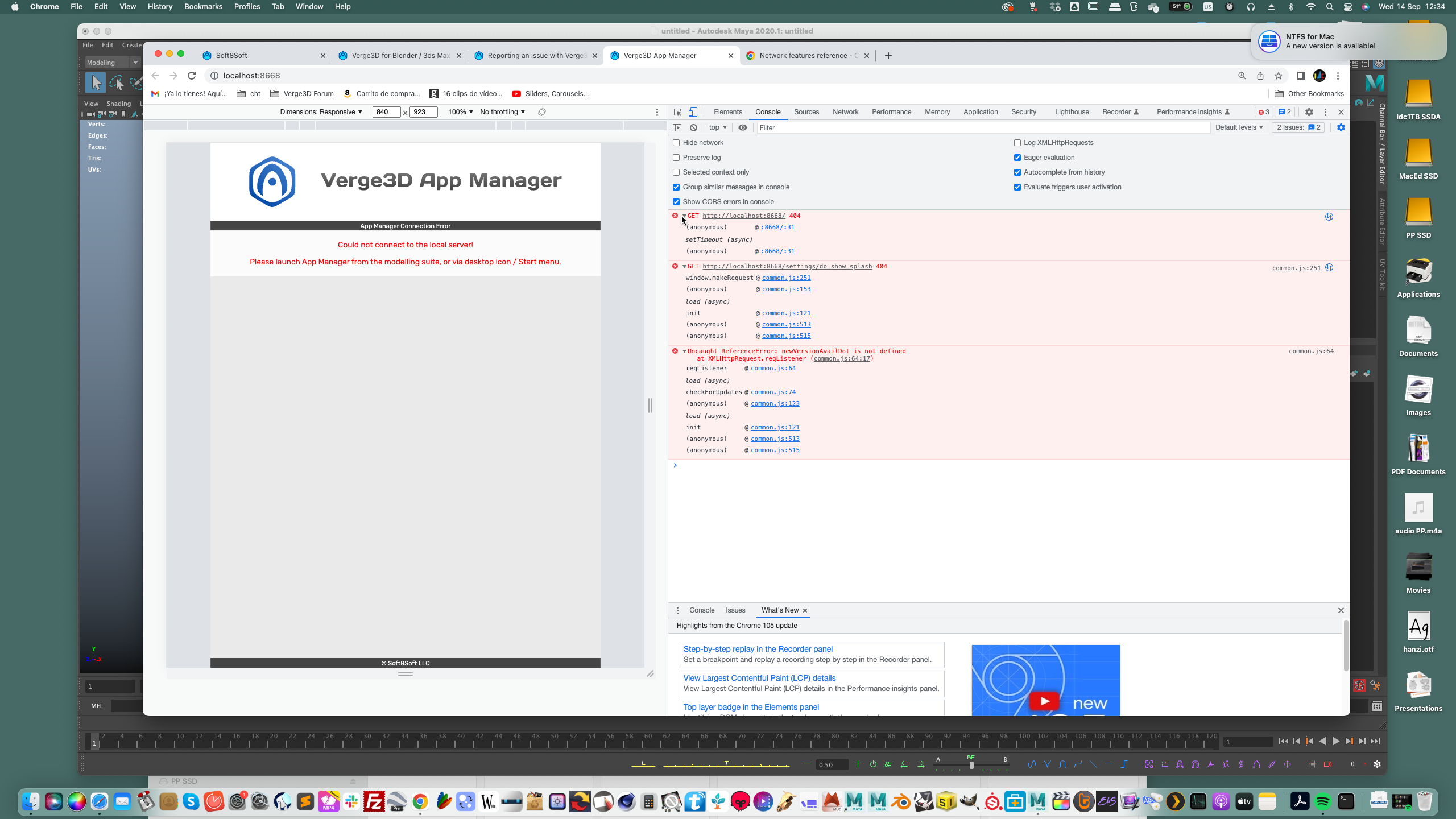The image size is (1456, 819).
Task: Open Step-by-step replay in Recorder link
Action: [758, 649]
